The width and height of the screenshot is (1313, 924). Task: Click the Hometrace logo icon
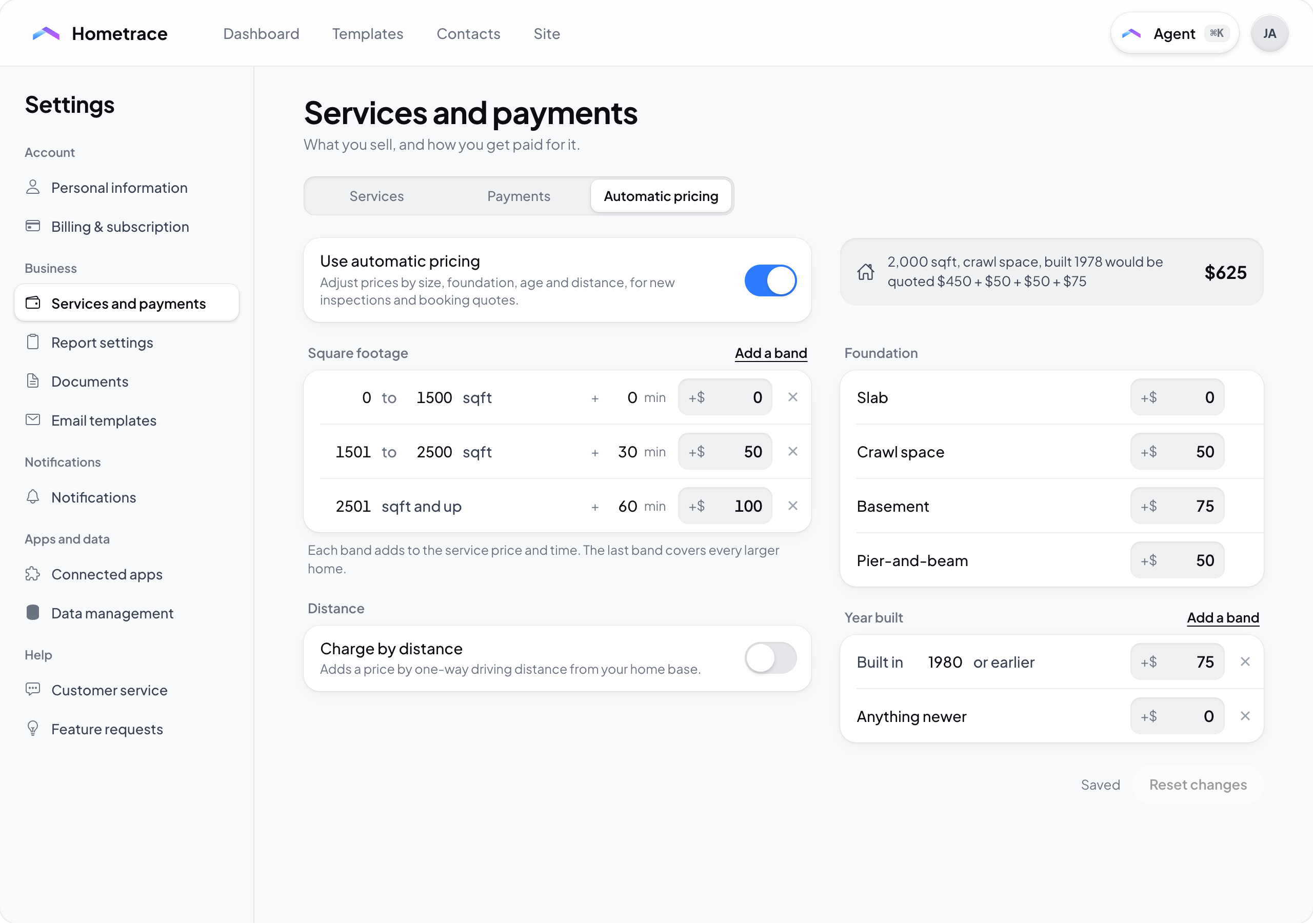[46, 34]
